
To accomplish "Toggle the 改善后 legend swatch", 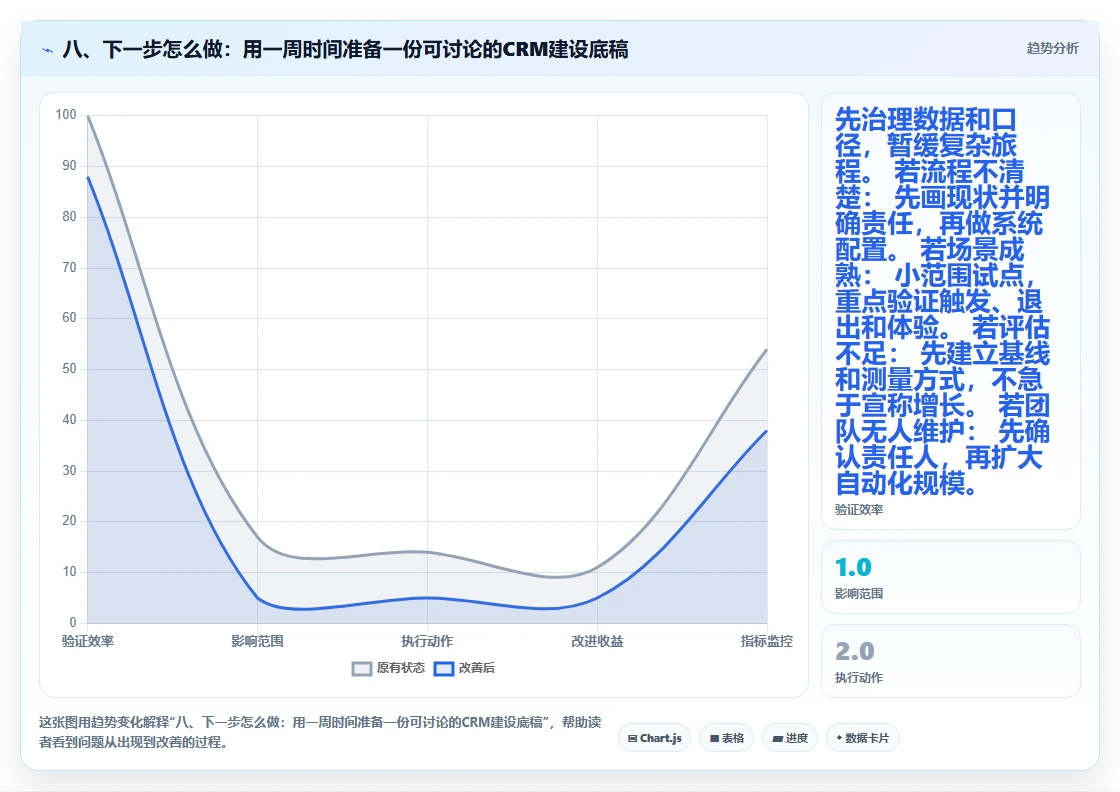I will click(x=444, y=668).
